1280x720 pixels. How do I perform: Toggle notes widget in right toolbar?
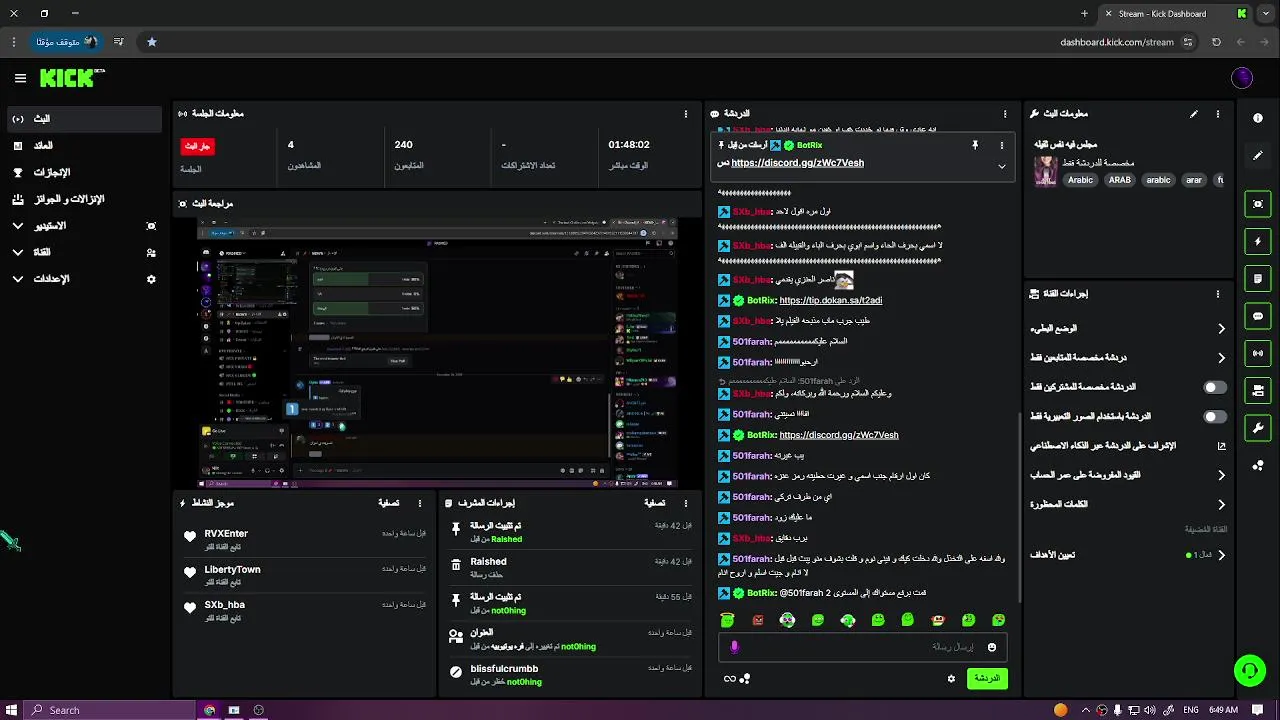[x=1258, y=278]
